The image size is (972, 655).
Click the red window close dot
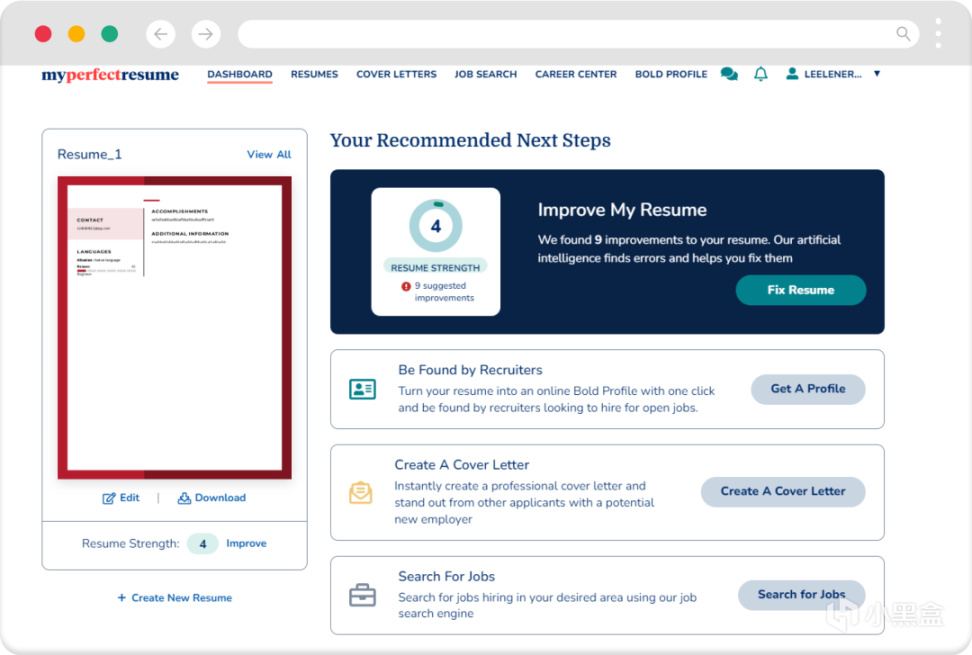pyautogui.click(x=43, y=33)
